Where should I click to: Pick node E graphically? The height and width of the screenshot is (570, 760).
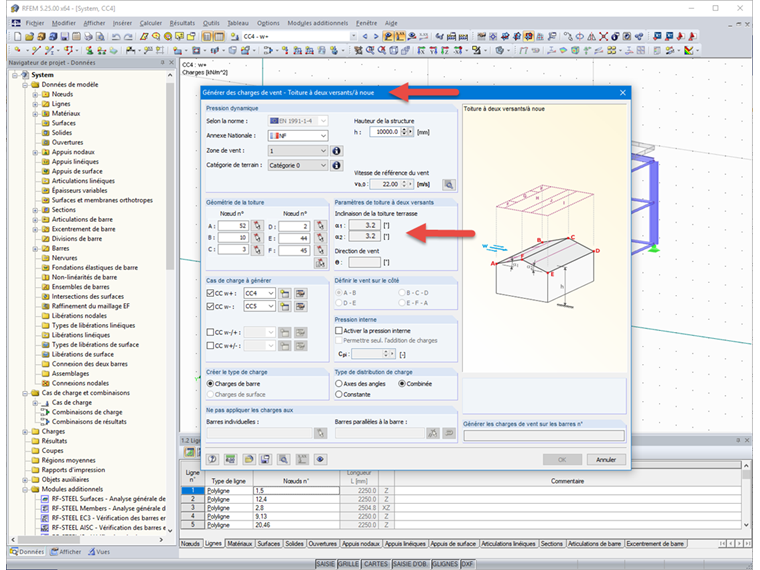[x=320, y=238]
